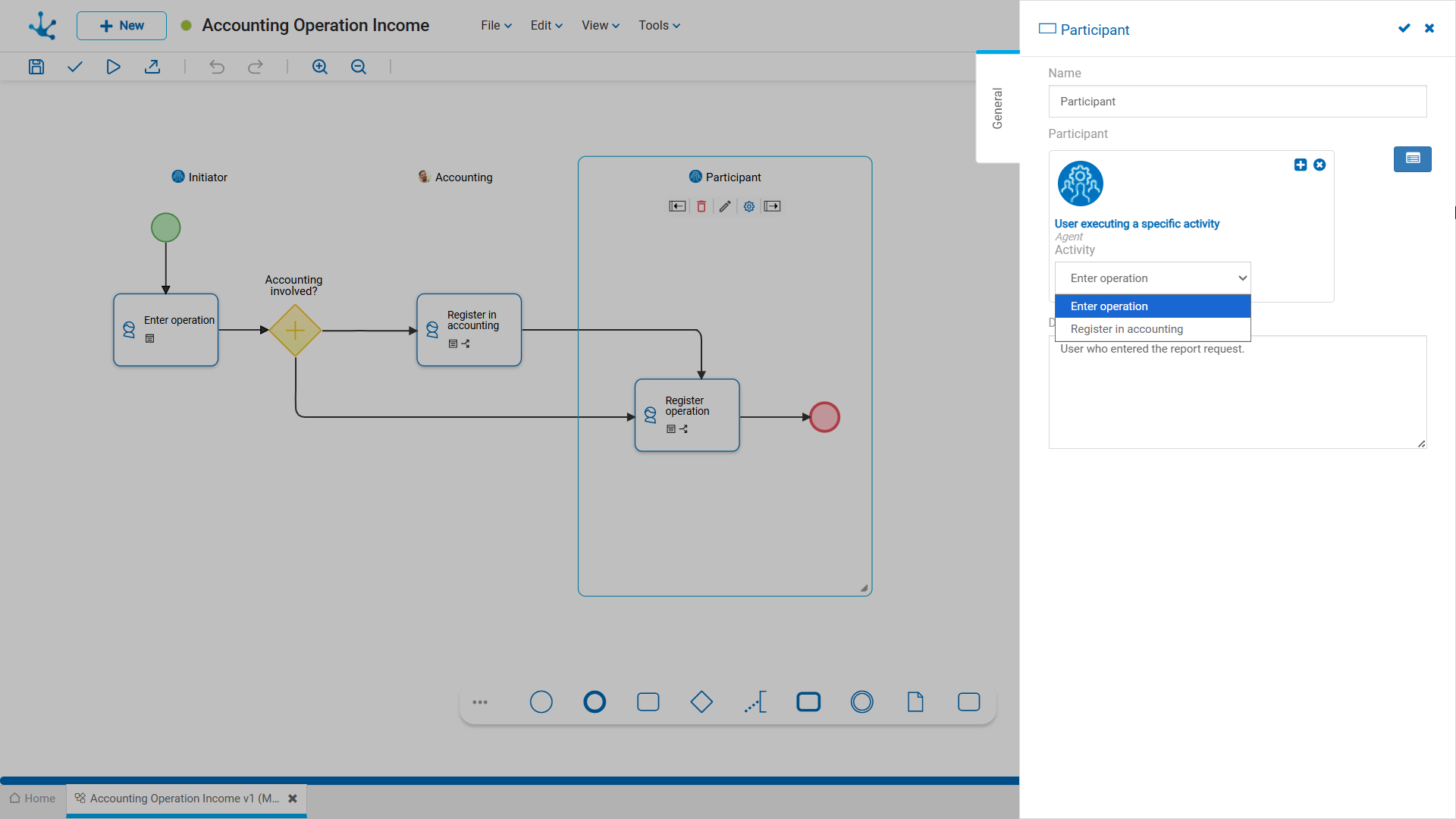The width and height of the screenshot is (1456, 819).
Task: Click the zoom in magnifier icon
Action: tap(320, 67)
